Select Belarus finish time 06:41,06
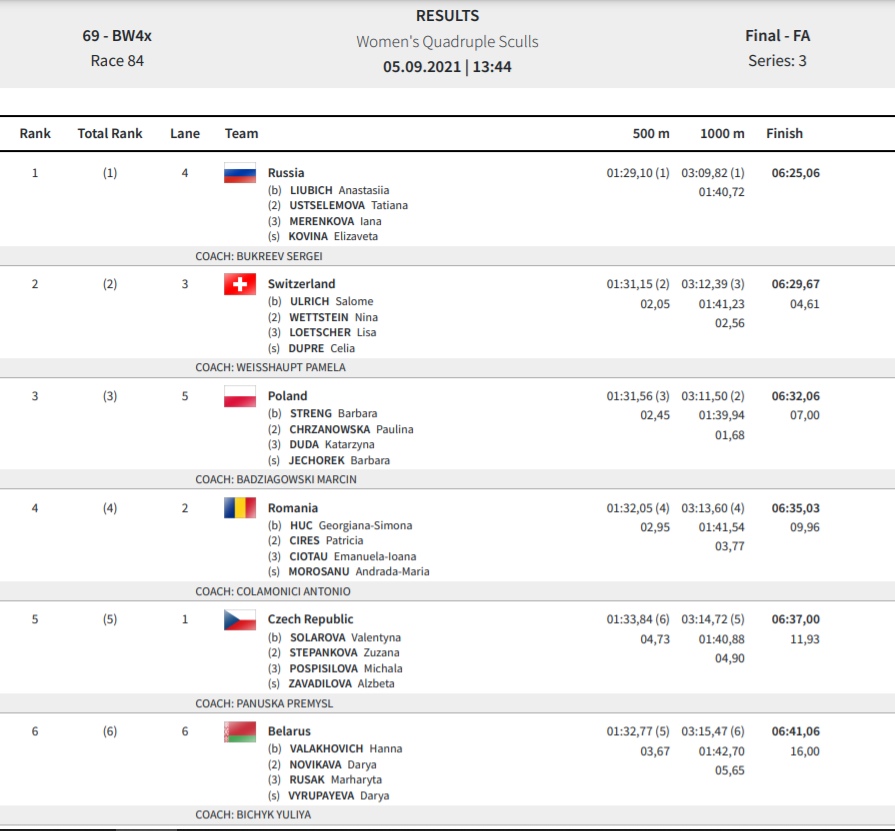The image size is (895, 831). coord(796,731)
